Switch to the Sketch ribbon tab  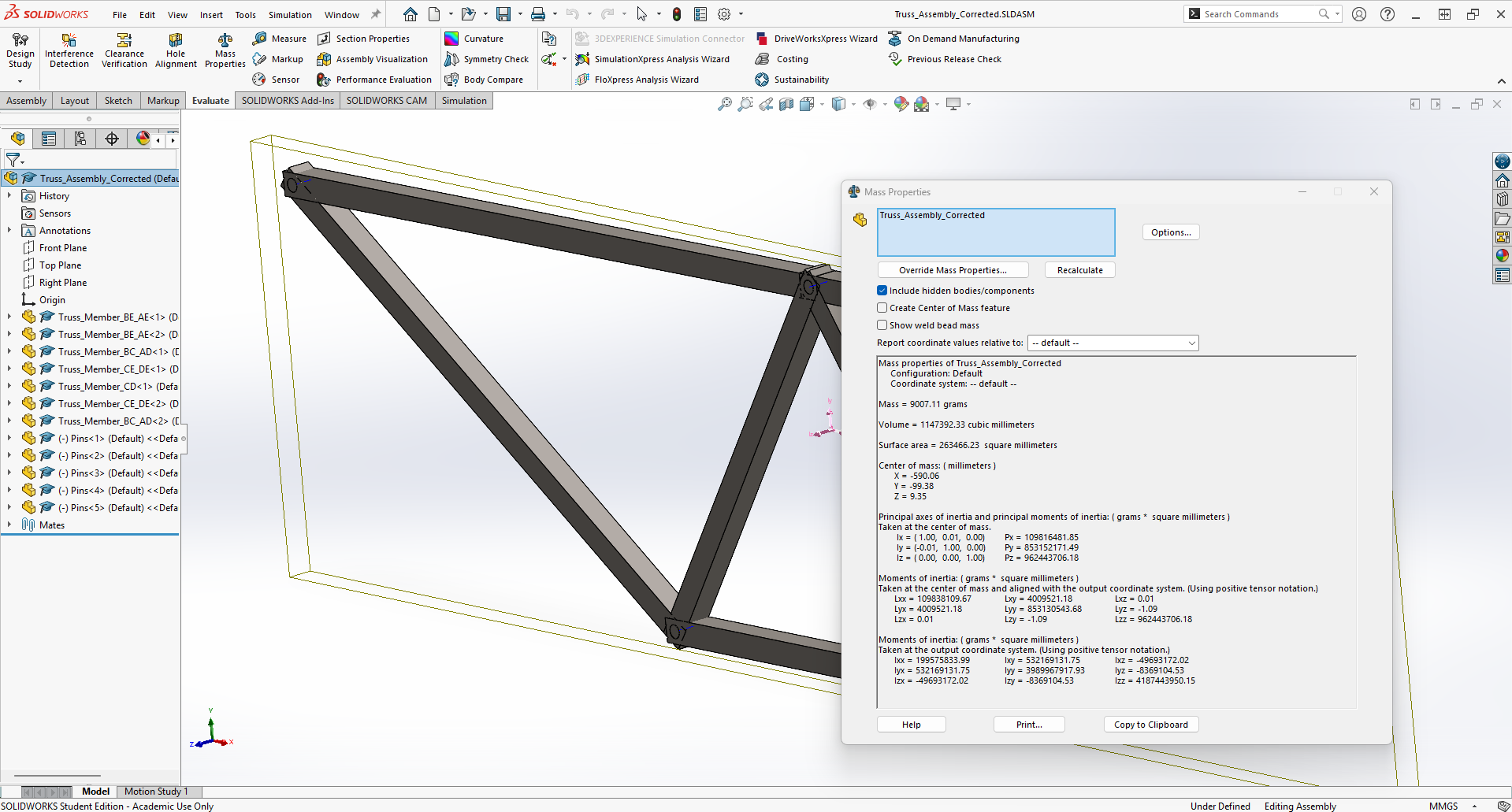[118, 101]
